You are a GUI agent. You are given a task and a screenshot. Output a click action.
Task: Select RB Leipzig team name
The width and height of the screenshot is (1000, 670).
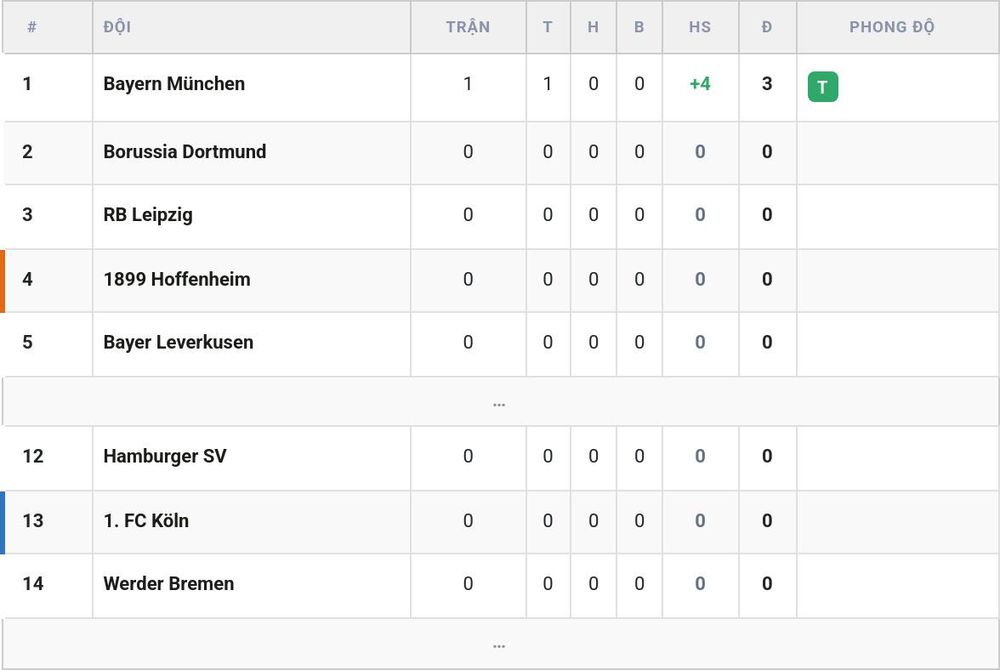pos(148,215)
